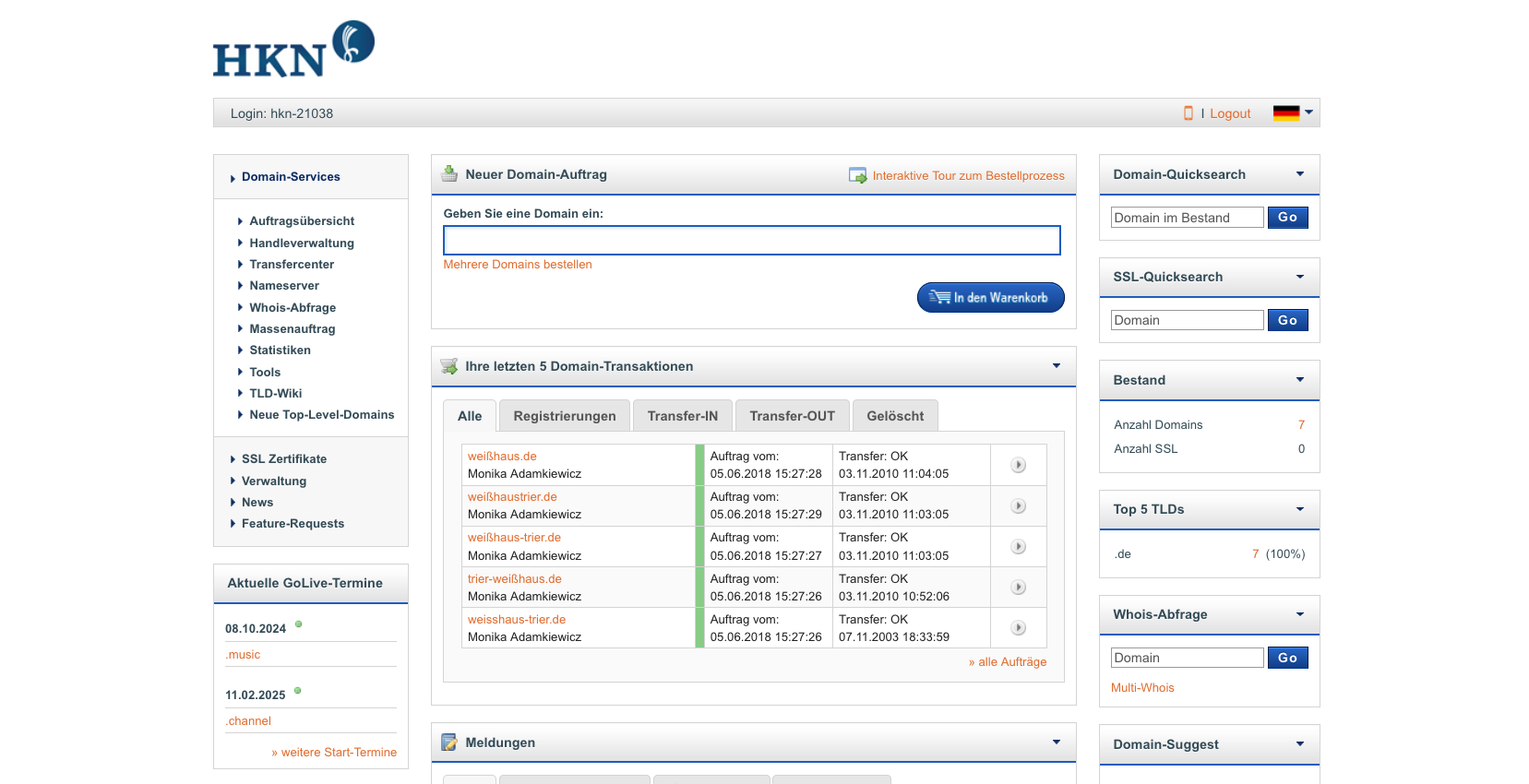Collapse the letzten 5 Domain-Transaktionen panel
The width and height of the screenshot is (1529, 784).
point(1057,366)
